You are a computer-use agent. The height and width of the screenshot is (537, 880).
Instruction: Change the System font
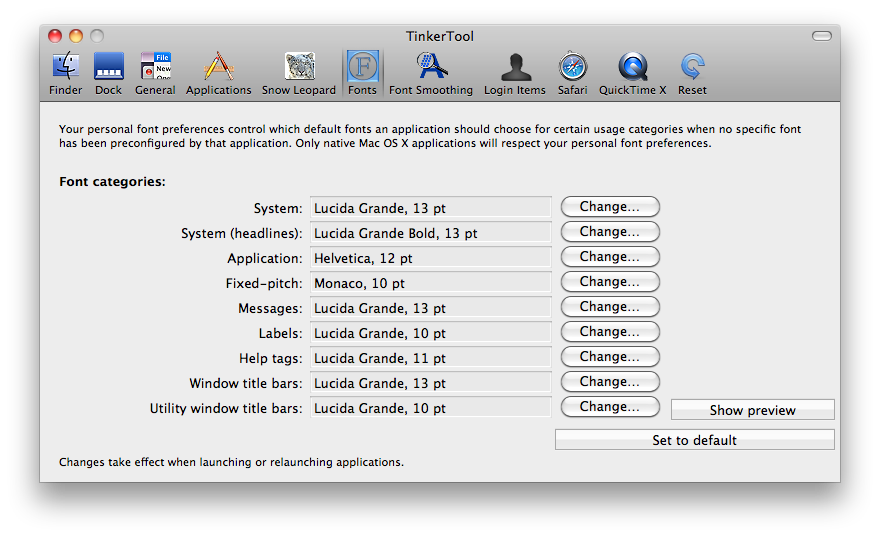(610, 206)
